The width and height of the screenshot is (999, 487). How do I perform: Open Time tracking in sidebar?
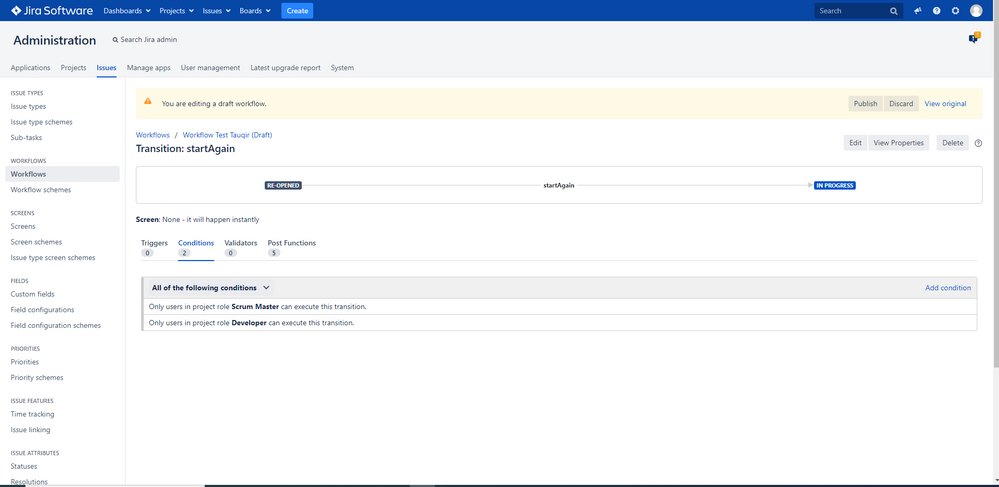tap(32, 414)
